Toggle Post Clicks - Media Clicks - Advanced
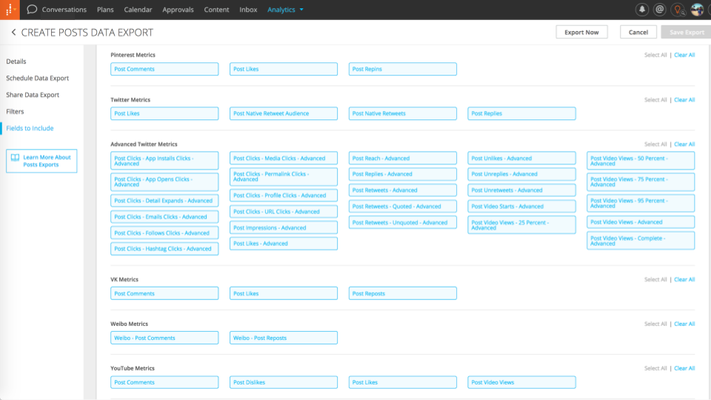The image size is (711, 400). (x=283, y=158)
